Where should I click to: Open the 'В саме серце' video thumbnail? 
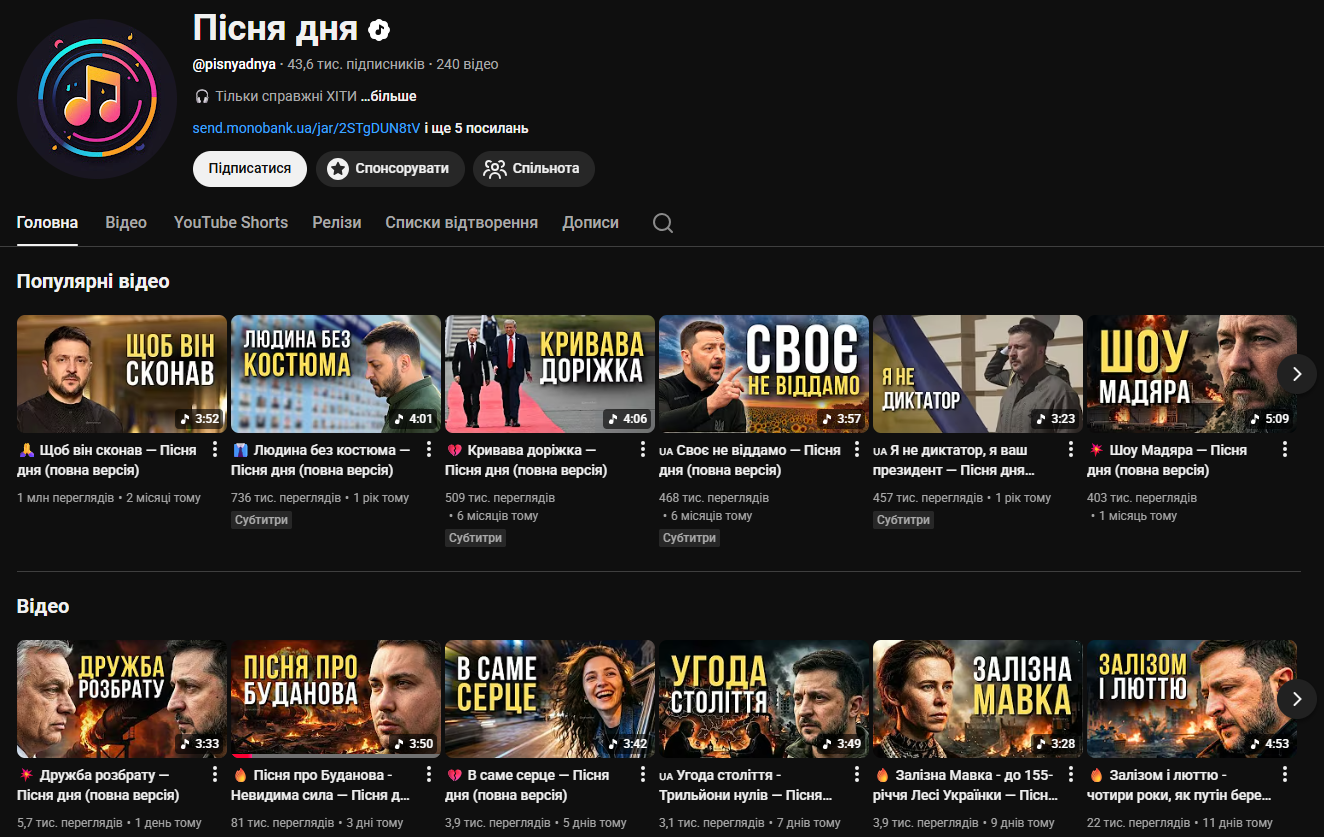point(549,698)
